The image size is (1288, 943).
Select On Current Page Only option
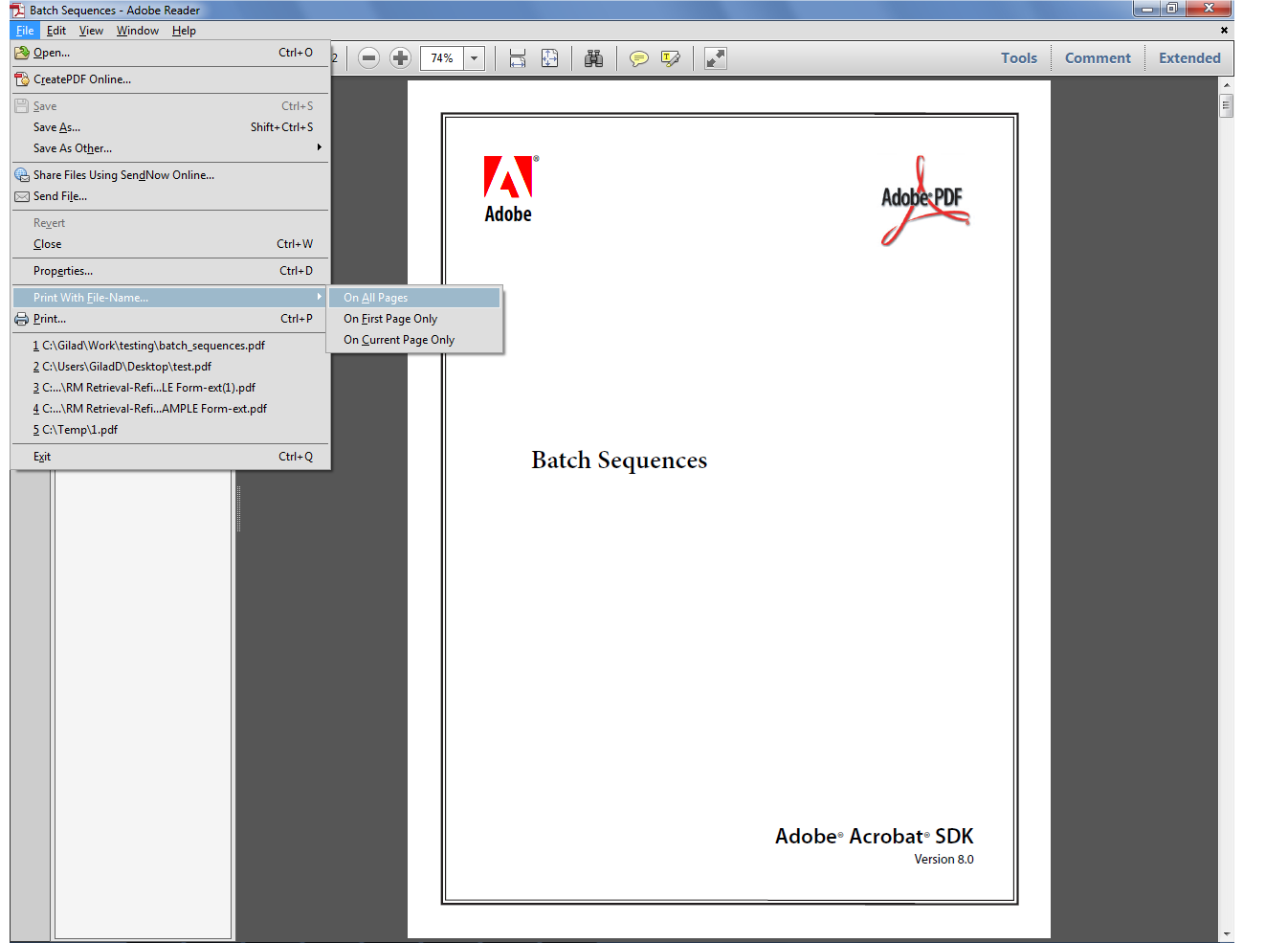398,339
